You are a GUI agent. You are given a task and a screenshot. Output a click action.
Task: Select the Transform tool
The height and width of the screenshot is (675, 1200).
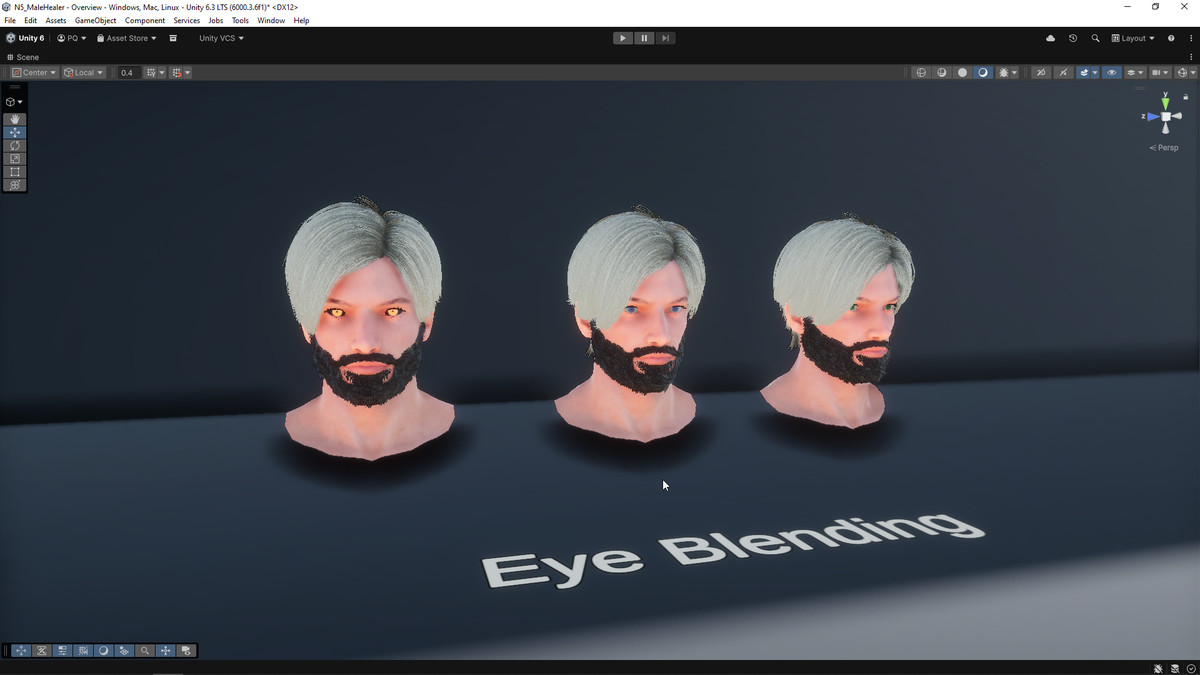15,185
